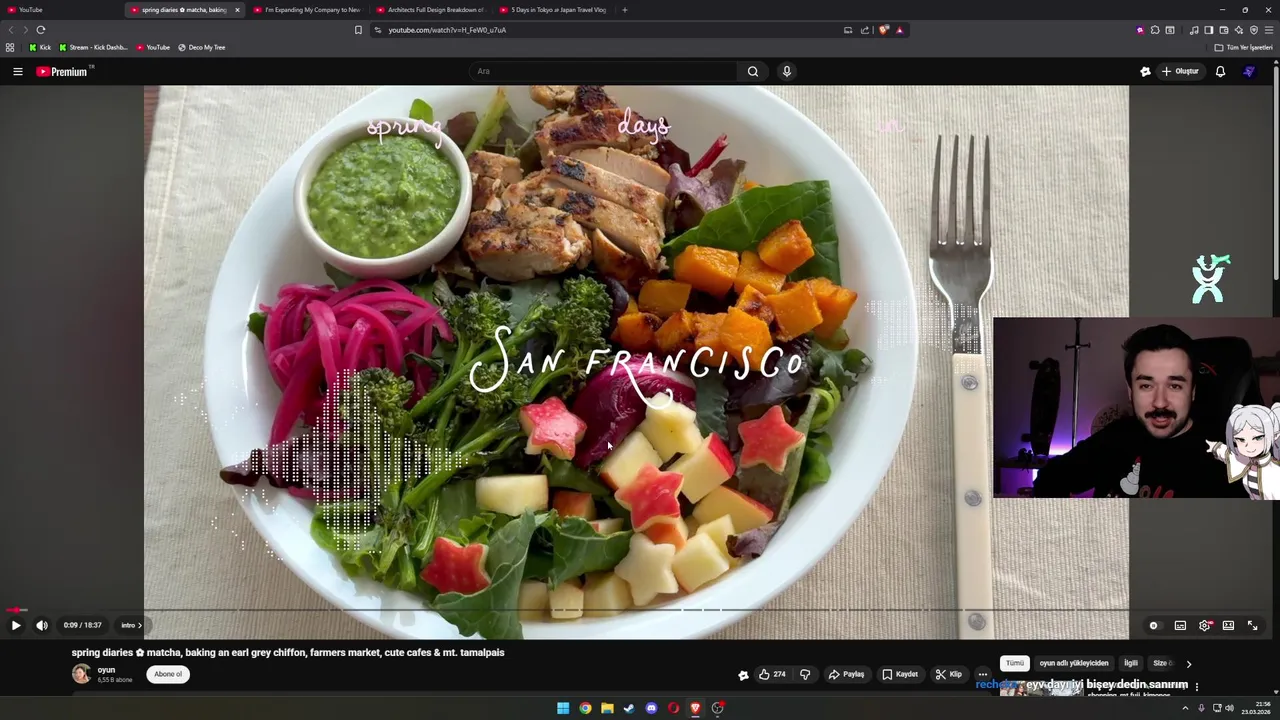
Task: Open the YouTube account avatar menu
Action: point(1249,71)
